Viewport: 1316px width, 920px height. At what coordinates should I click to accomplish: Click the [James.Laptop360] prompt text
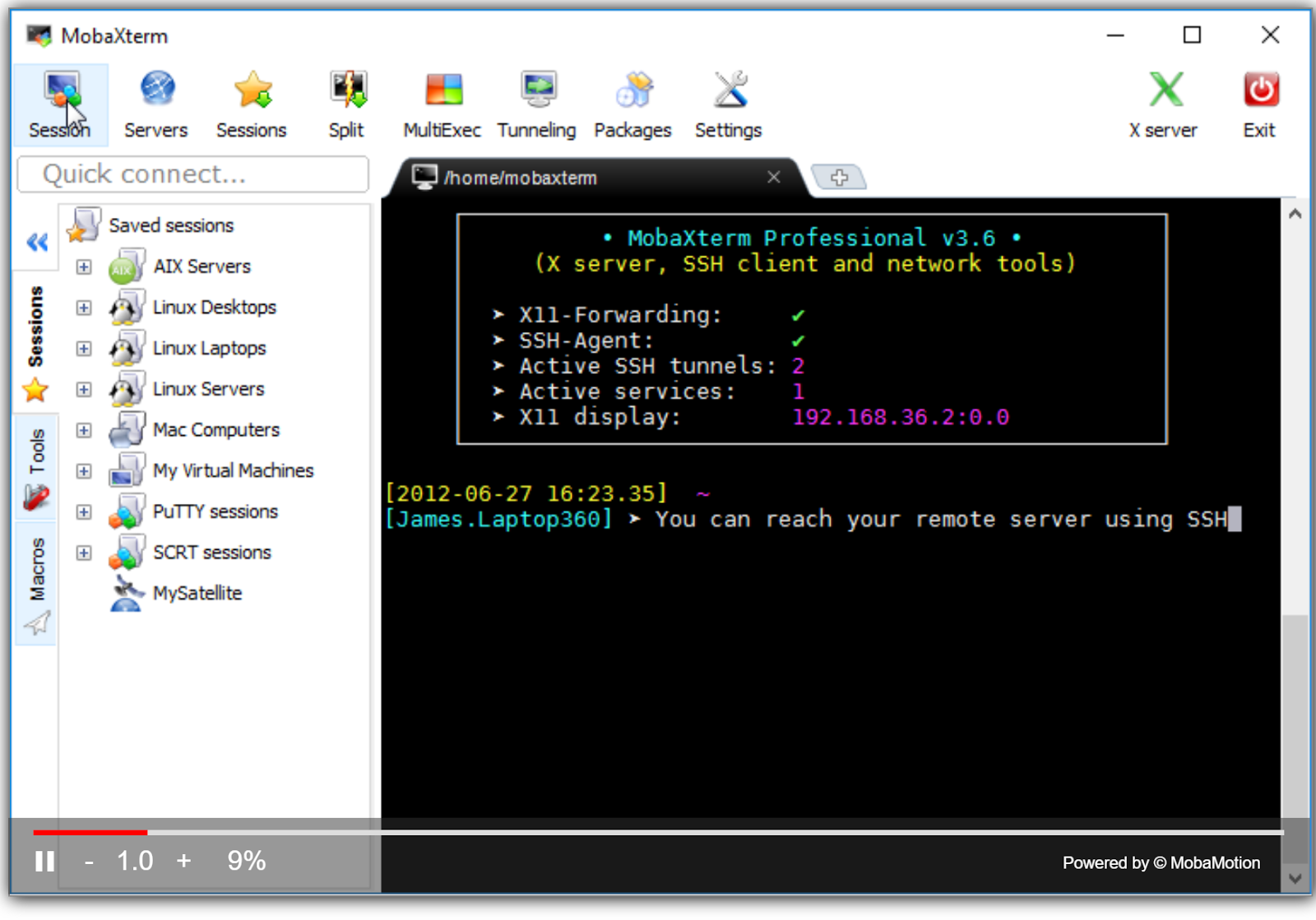499,520
